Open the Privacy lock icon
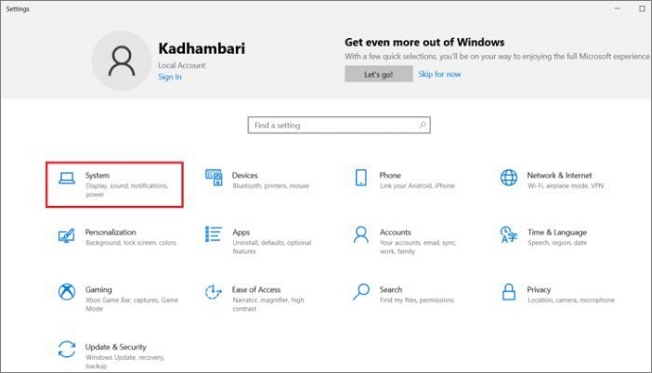Image resolution: width=652 pixels, height=373 pixels. [509, 291]
